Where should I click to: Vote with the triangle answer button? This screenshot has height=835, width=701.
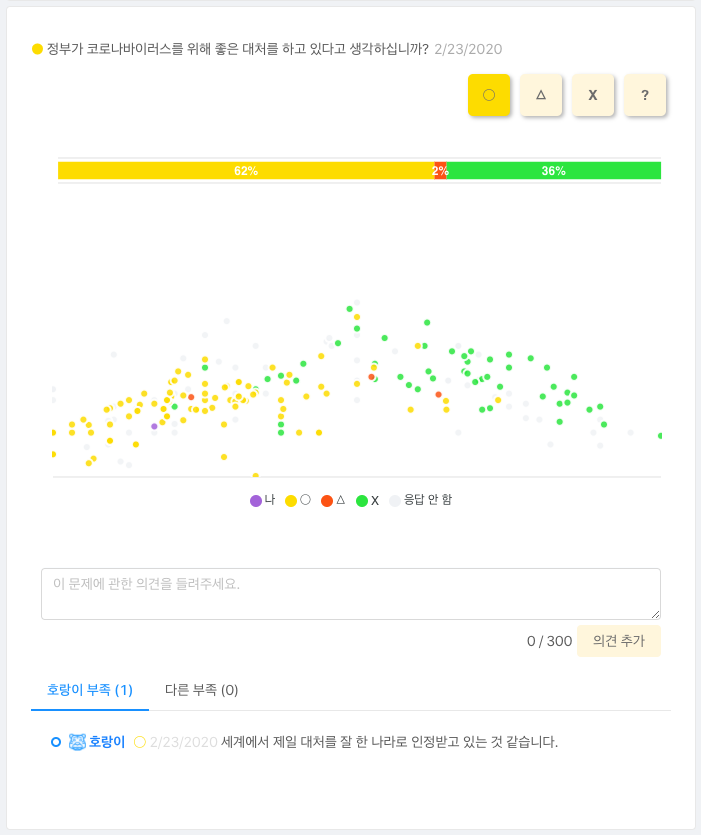pos(541,95)
